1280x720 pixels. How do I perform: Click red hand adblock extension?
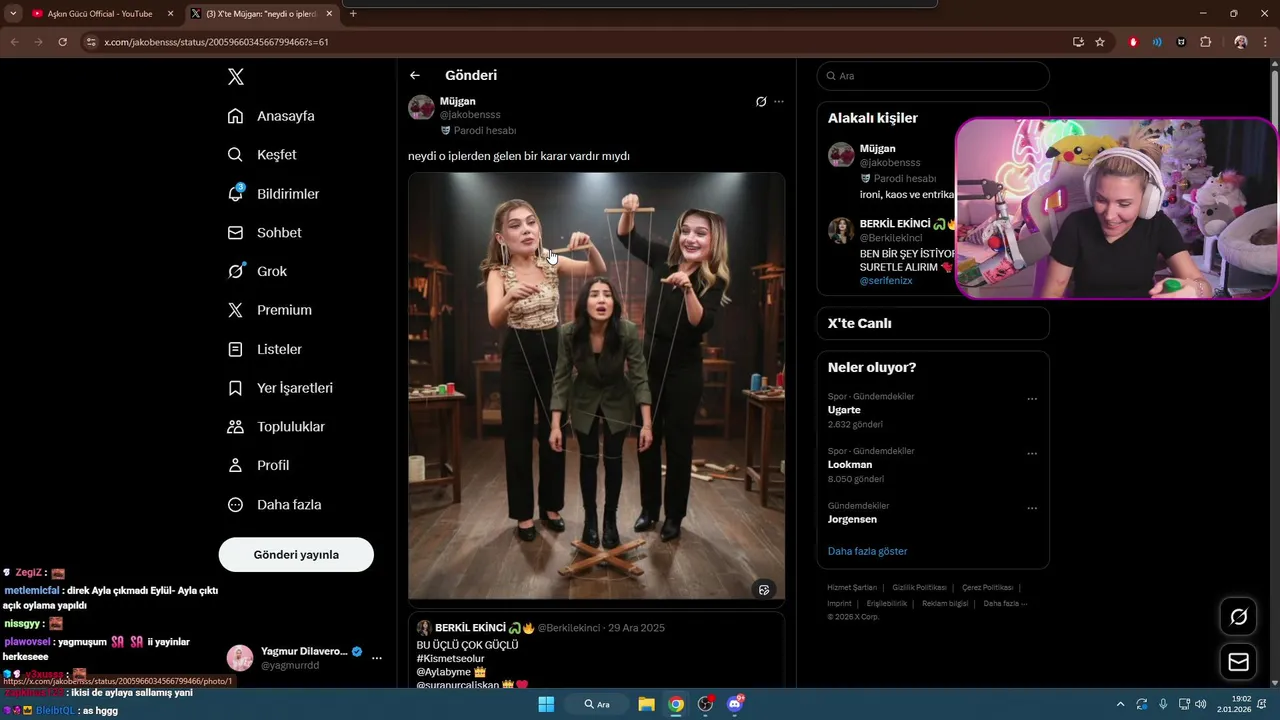pyautogui.click(x=1133, y=42)
